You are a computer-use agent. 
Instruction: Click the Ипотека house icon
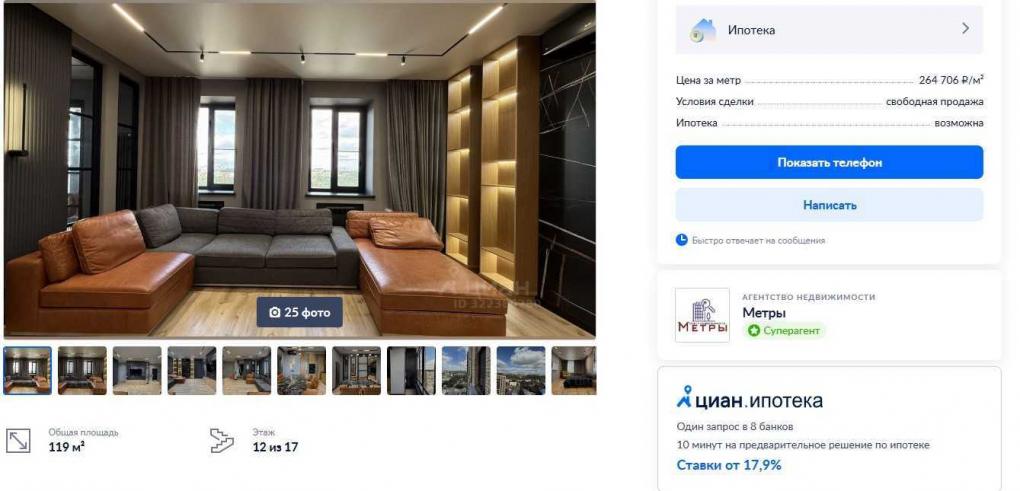703,30
